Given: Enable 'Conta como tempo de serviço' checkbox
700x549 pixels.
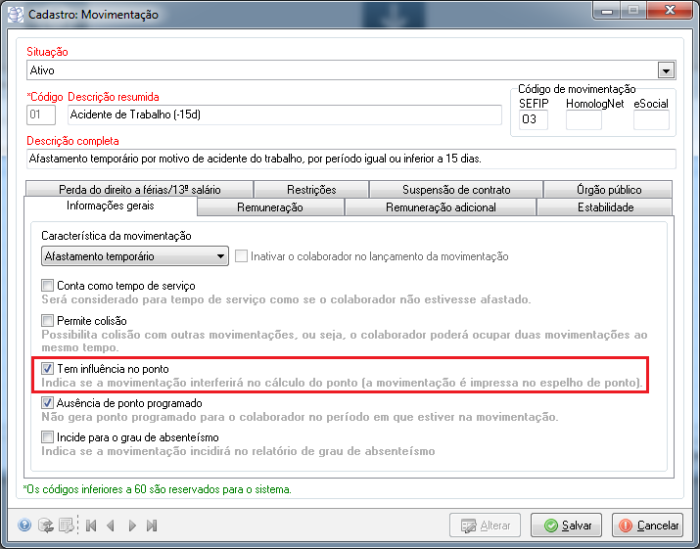Looking at the screenshot, I should (x=48, y=286).
